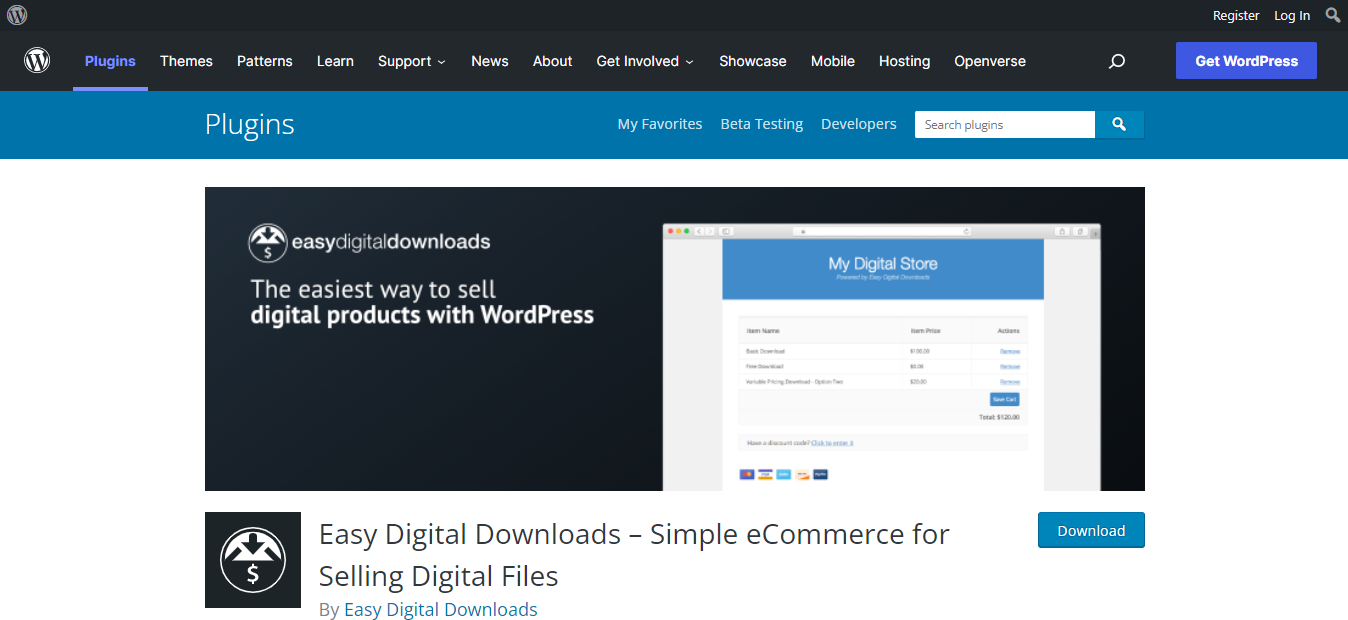1348x620 pixels.
Task: Open the Beta Testing link
Action: pos(762,124)
